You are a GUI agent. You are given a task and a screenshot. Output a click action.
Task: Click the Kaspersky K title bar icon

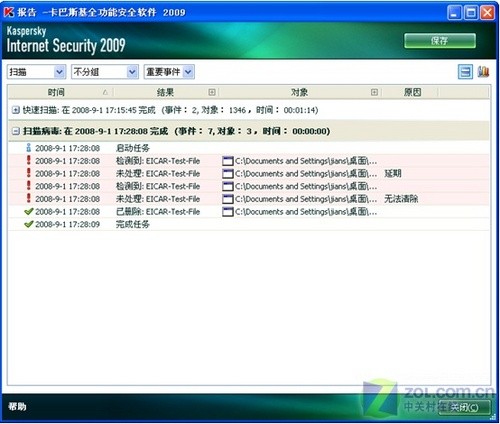[x=9, y=12]
